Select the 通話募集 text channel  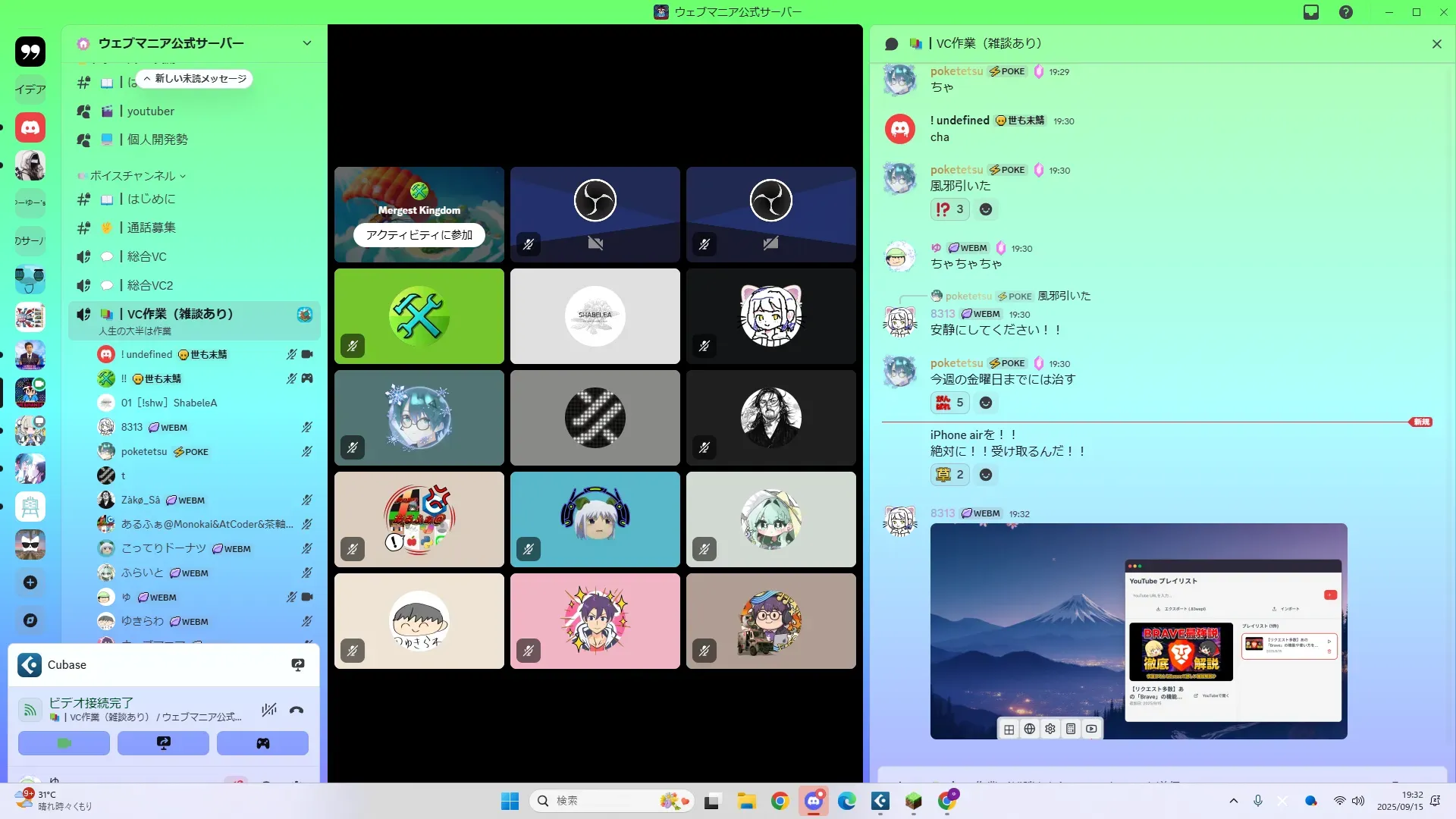click(151, 227)
